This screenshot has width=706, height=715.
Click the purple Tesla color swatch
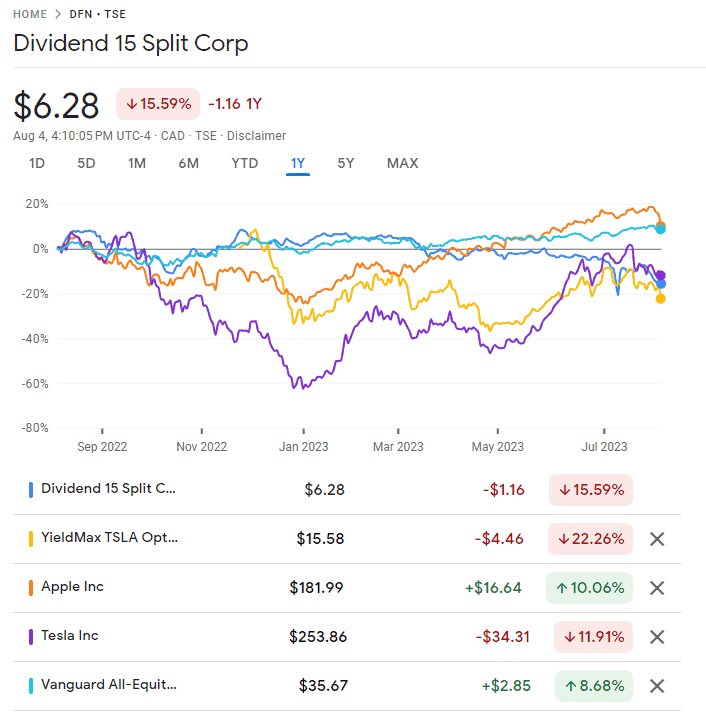coord(31,636)
